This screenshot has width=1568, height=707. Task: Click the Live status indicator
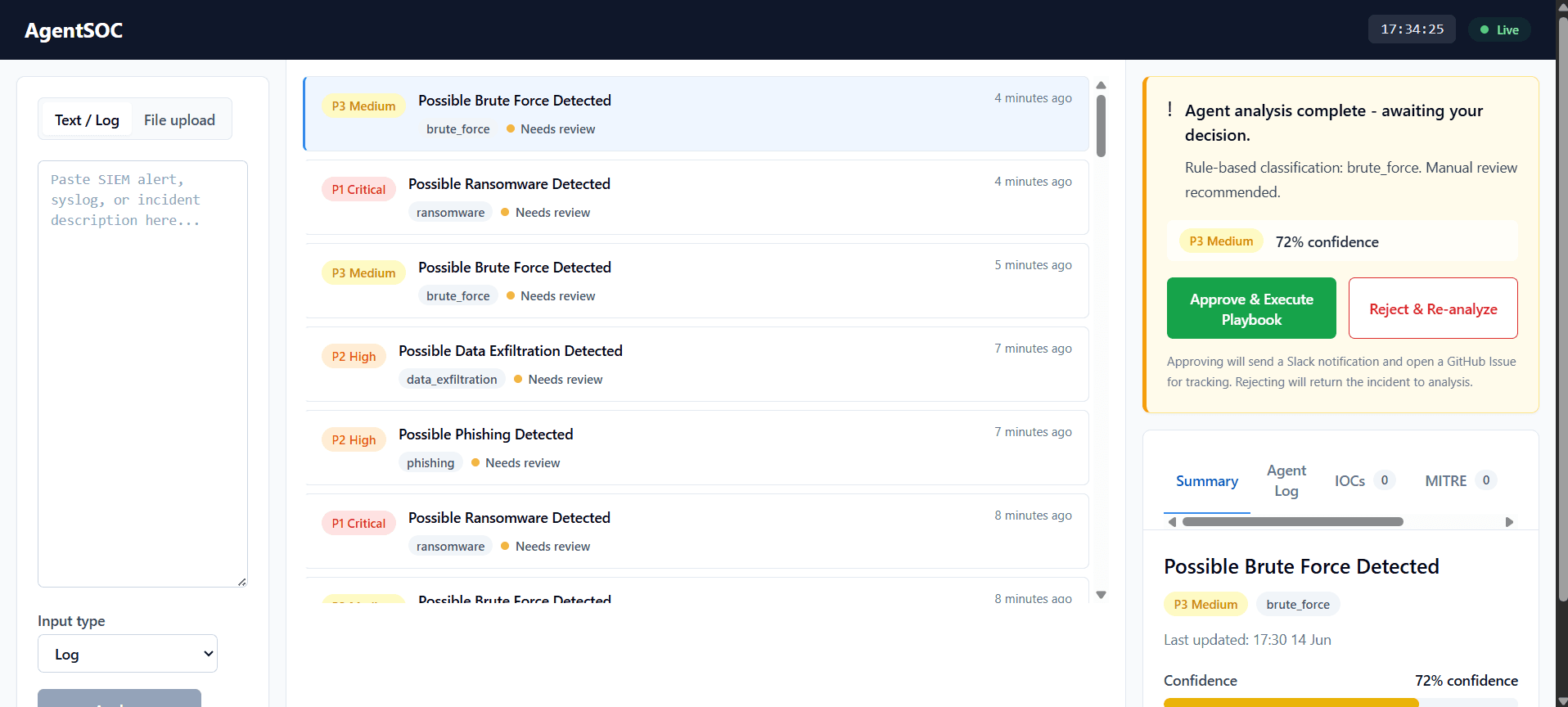(x=1499, y=29)
